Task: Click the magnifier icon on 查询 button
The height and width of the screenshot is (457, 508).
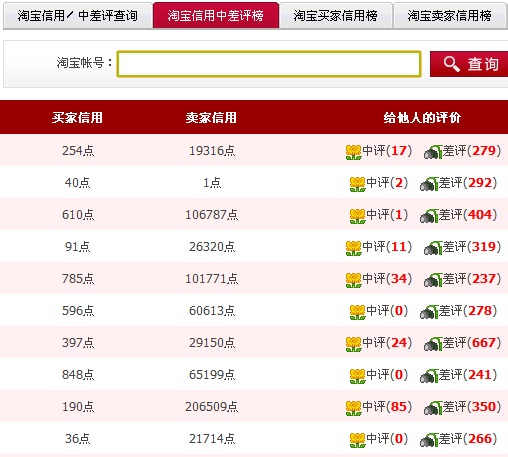Action: point(452,64)
